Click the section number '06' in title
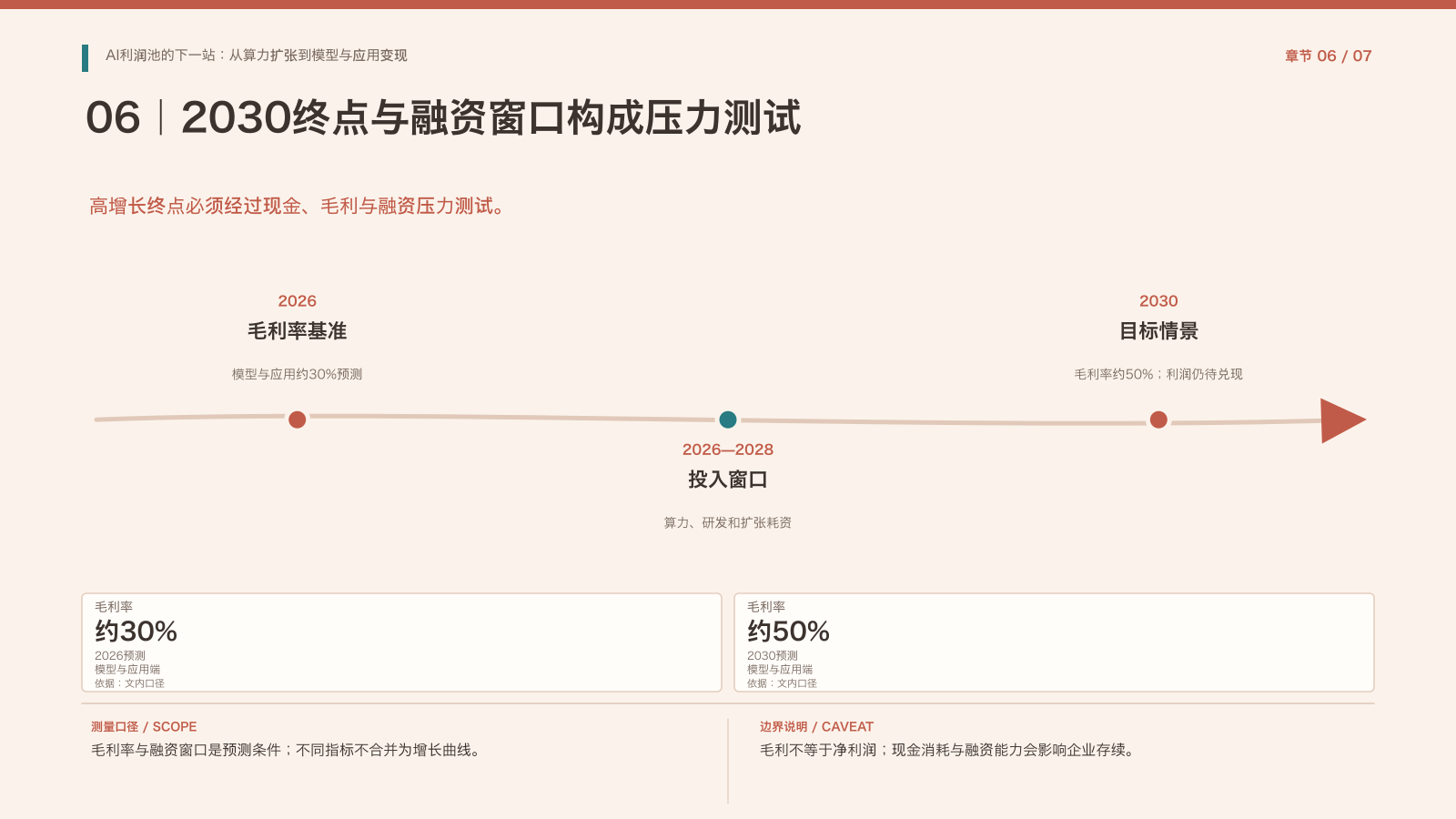The image size is (1456, 819). point(114,118)
